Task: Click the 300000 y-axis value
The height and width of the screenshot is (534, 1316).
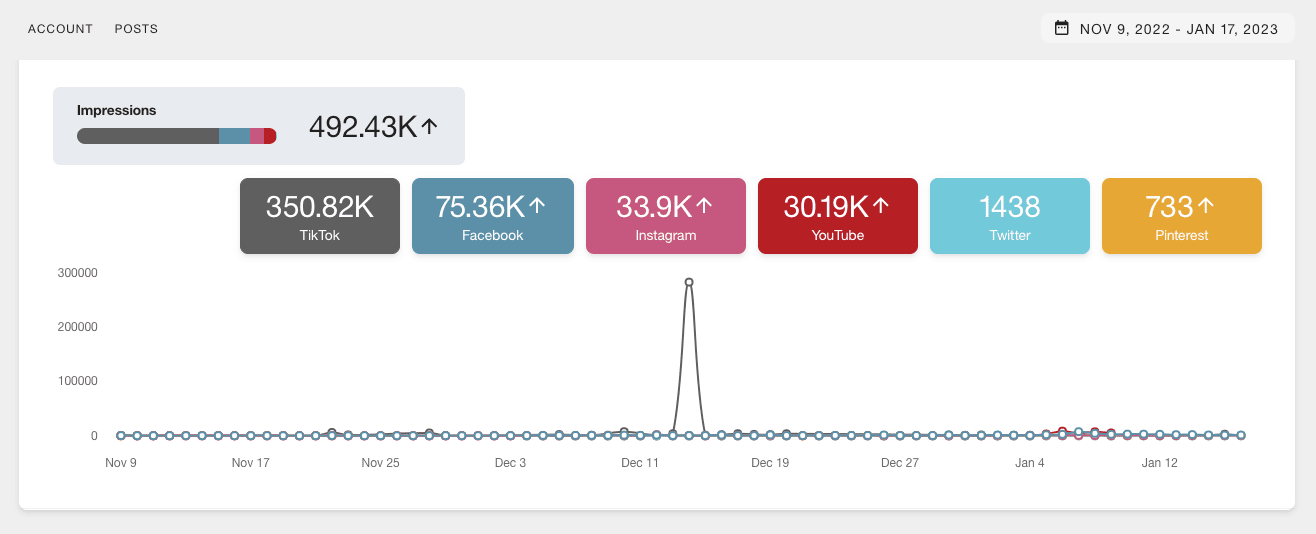Action: coord(79,273)
